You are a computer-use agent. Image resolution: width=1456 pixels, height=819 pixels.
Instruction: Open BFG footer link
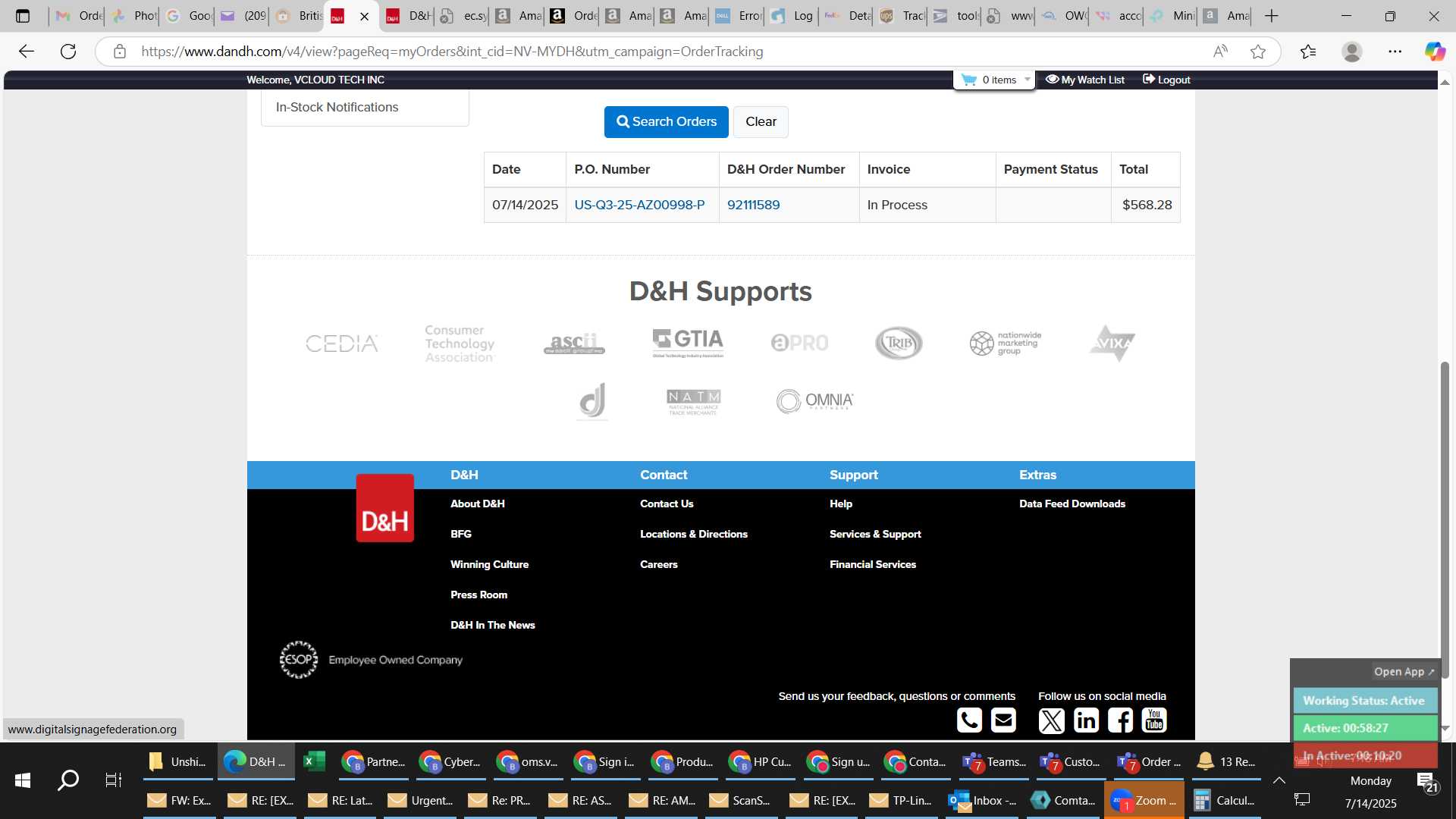coord(460,534)
